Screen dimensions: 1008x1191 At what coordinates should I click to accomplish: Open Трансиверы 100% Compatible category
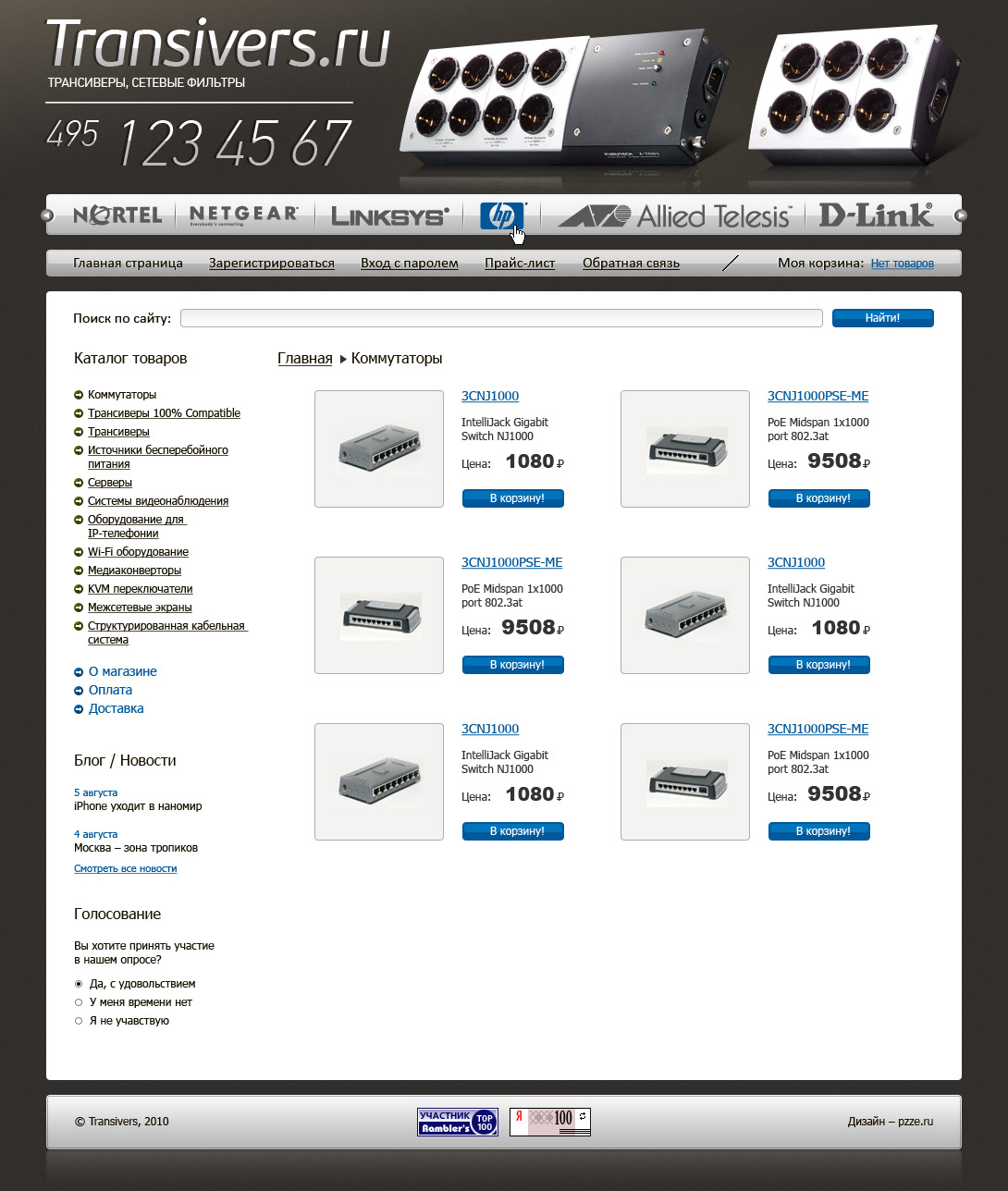click(x=164, y=413)
